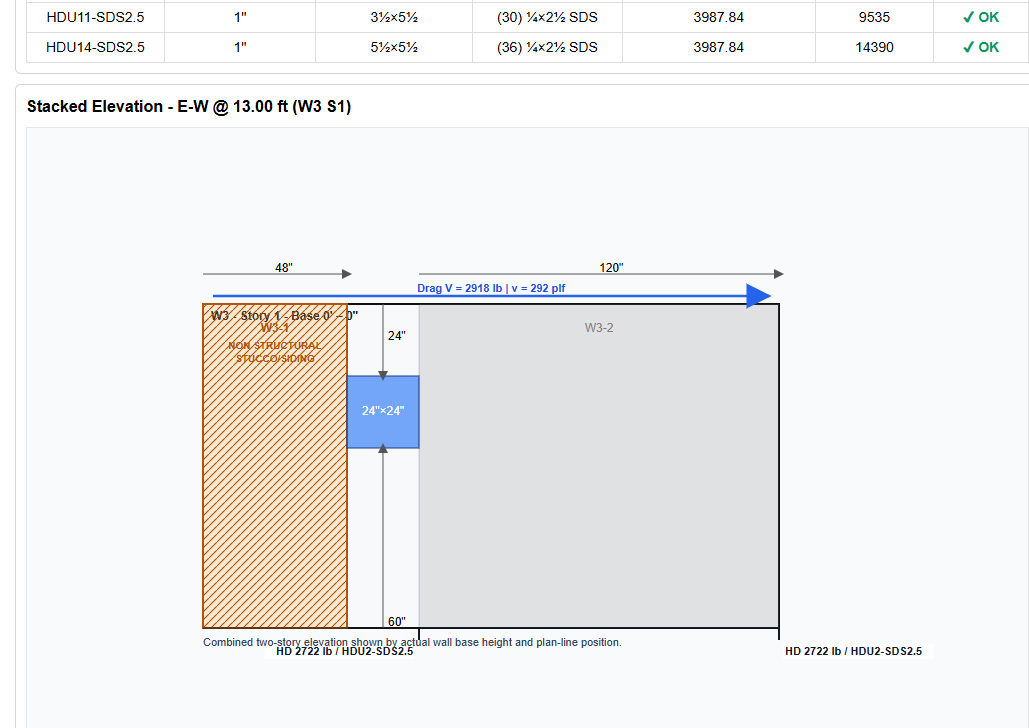Click the 9535 capacity value
This screenshot has width=1029, height=728.
point(874,18)
